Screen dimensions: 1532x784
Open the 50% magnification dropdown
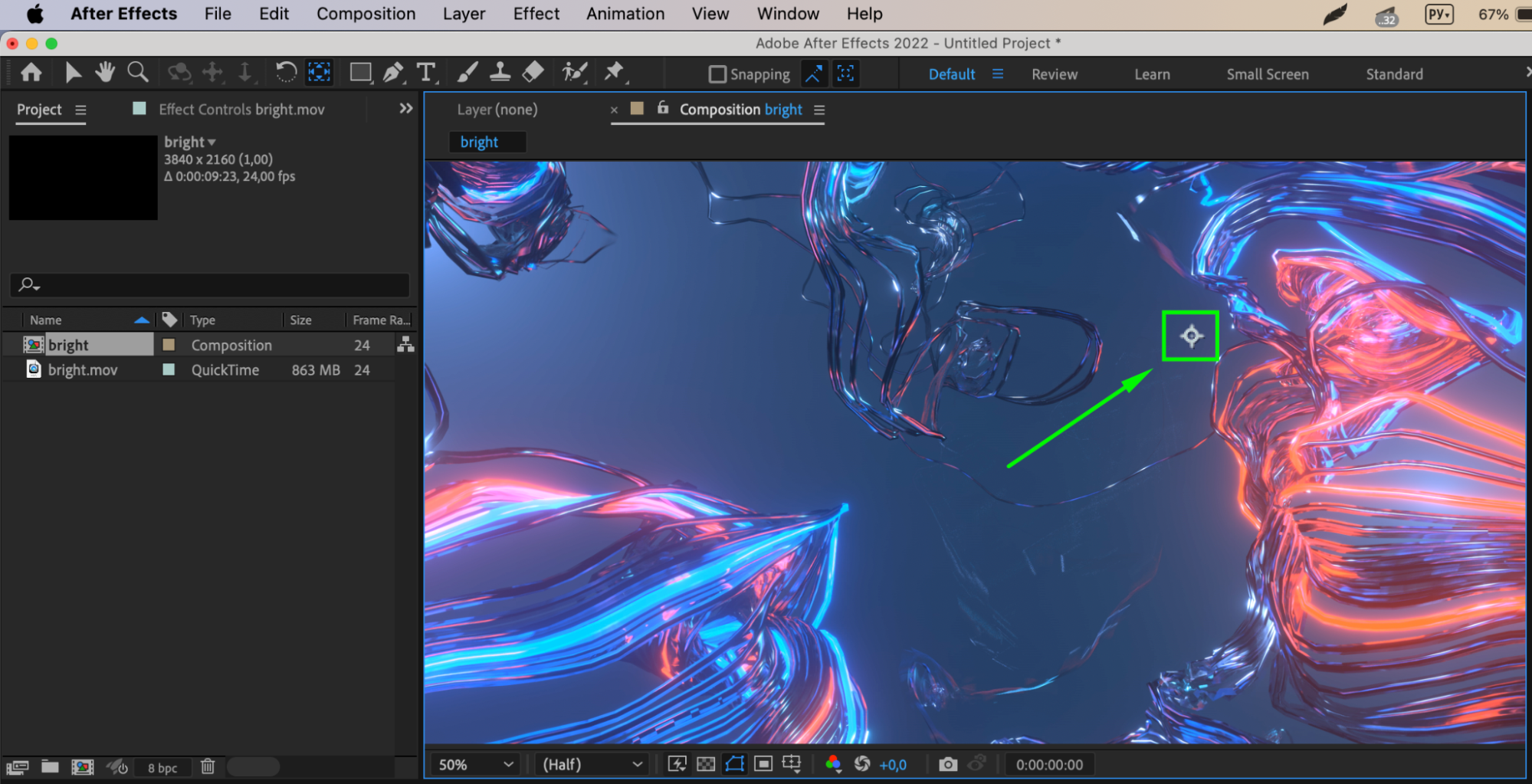coord(475,764)
